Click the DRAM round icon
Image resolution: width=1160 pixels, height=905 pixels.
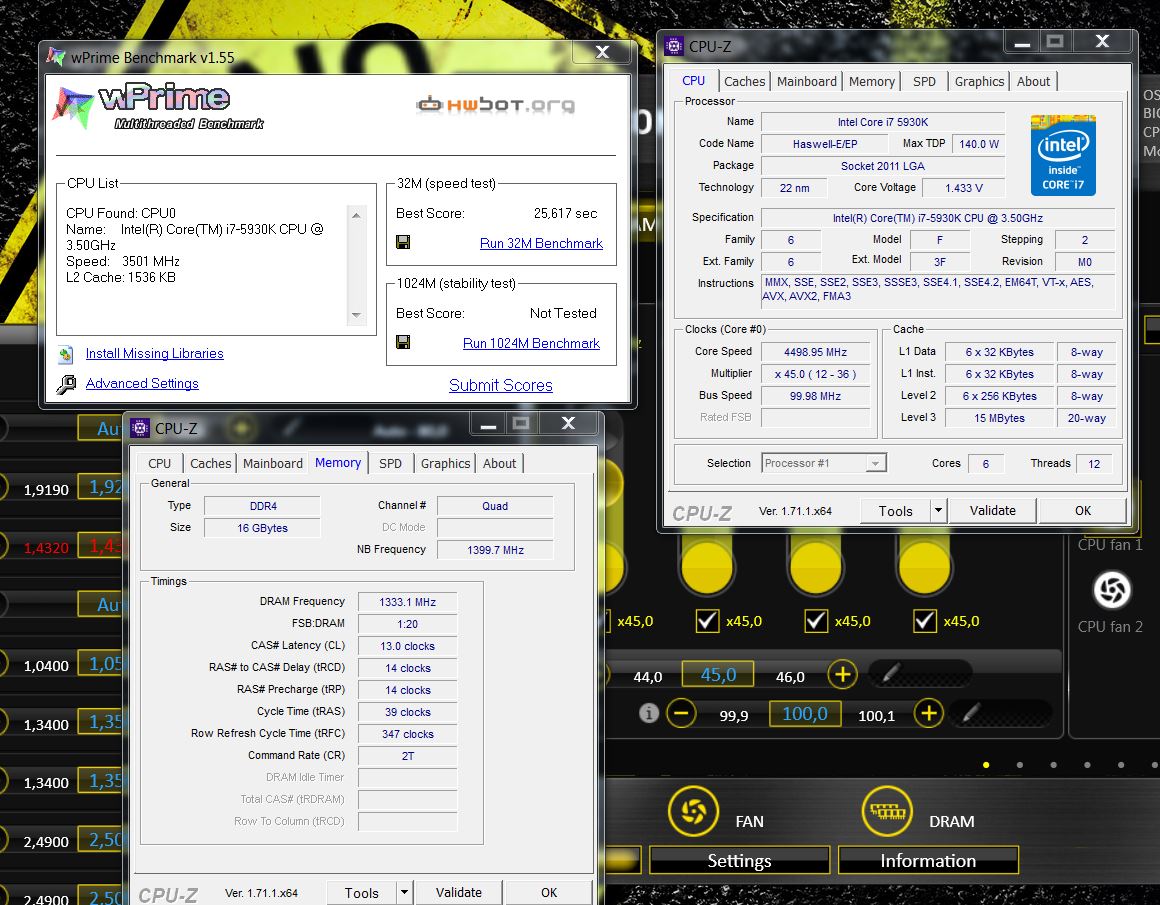tap(887, 812)
